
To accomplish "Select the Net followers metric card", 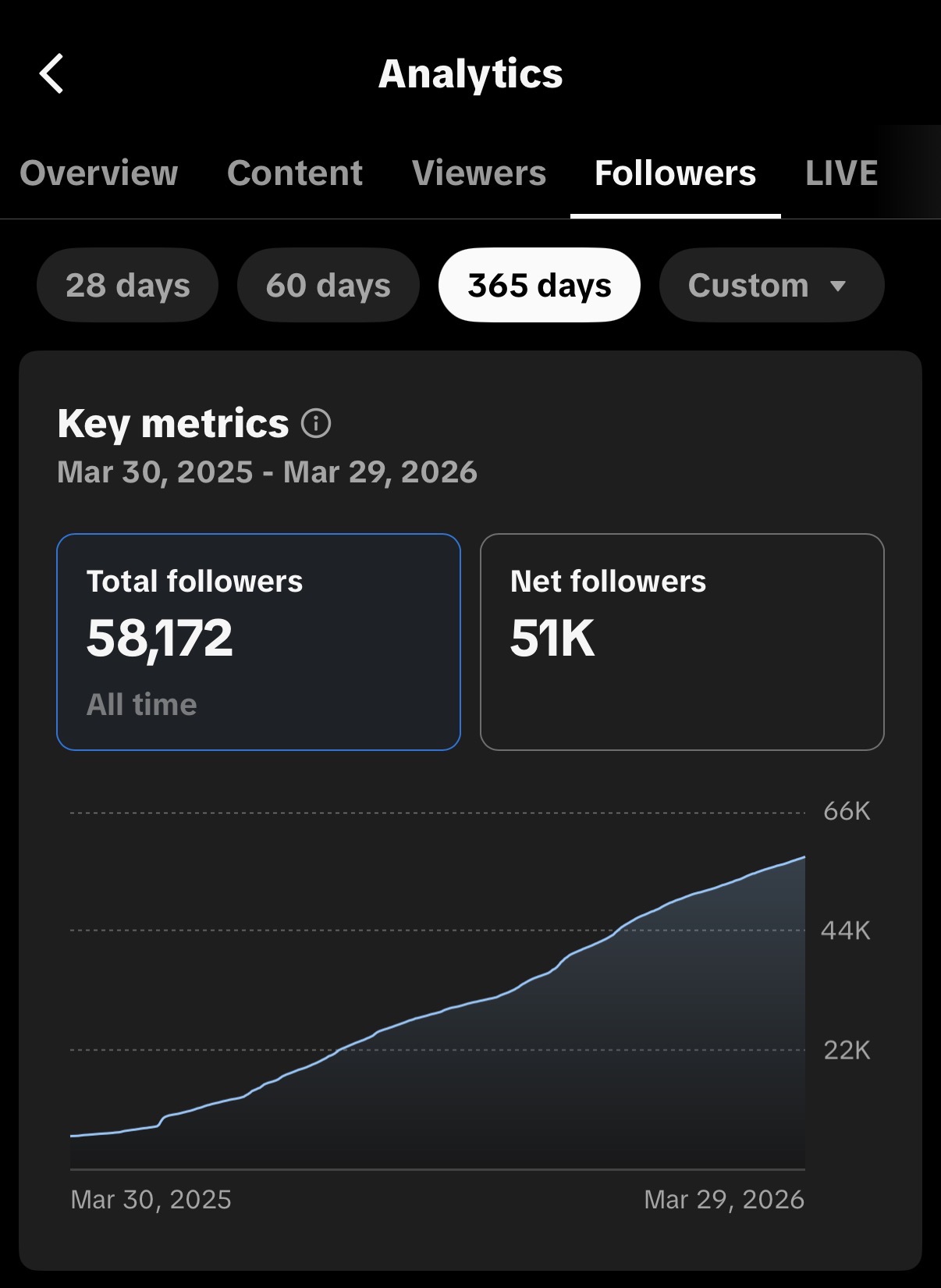I will tap(682, 642).
